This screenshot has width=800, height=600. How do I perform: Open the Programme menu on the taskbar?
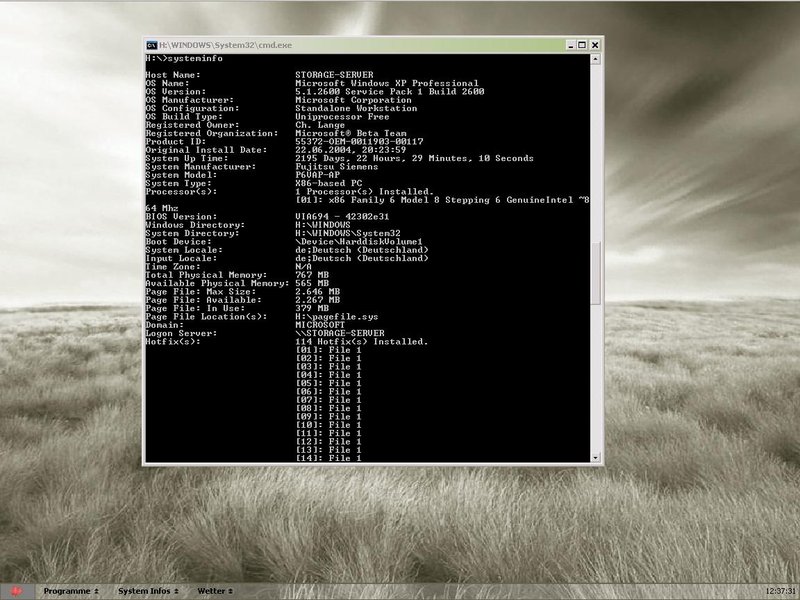[x=70, y=591]
